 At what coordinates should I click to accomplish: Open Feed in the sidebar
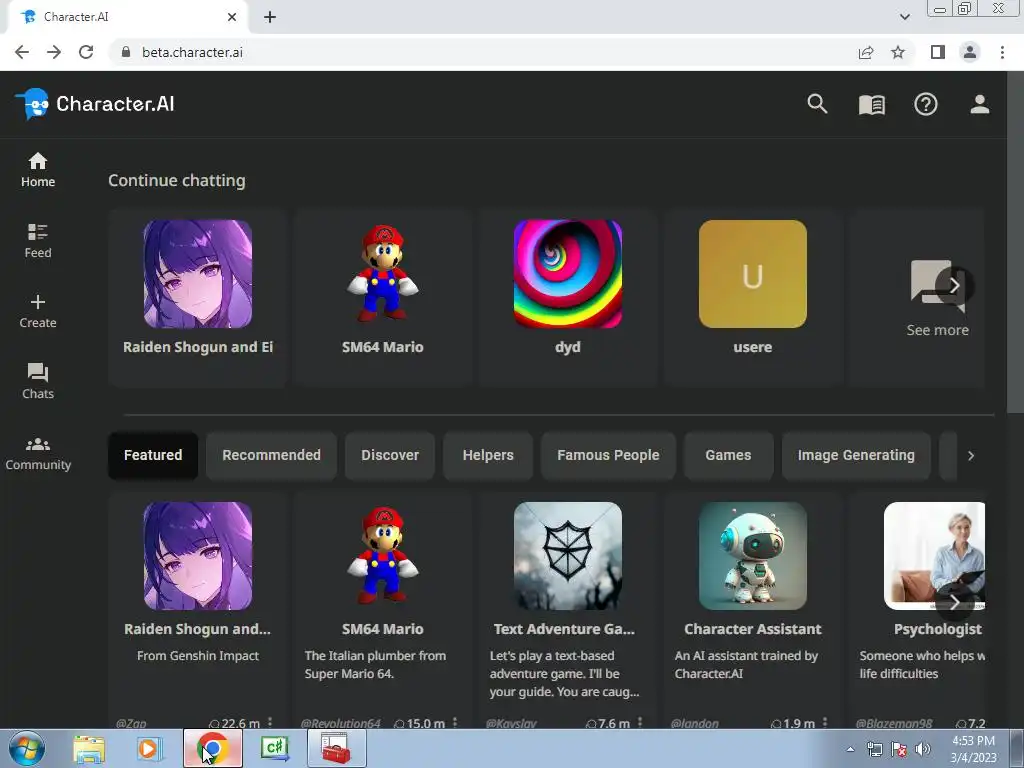pos(38,240)
